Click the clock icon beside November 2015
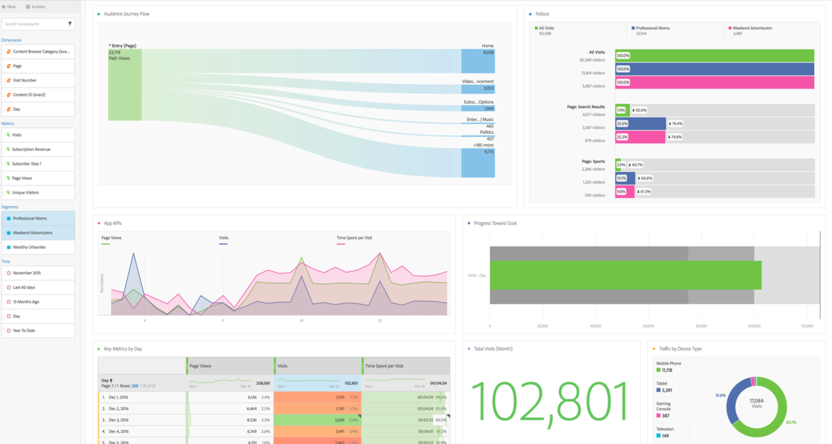Image resolution: width=832 pixels, height=444 pixels. pyautogui.click(x=8, y=273)
